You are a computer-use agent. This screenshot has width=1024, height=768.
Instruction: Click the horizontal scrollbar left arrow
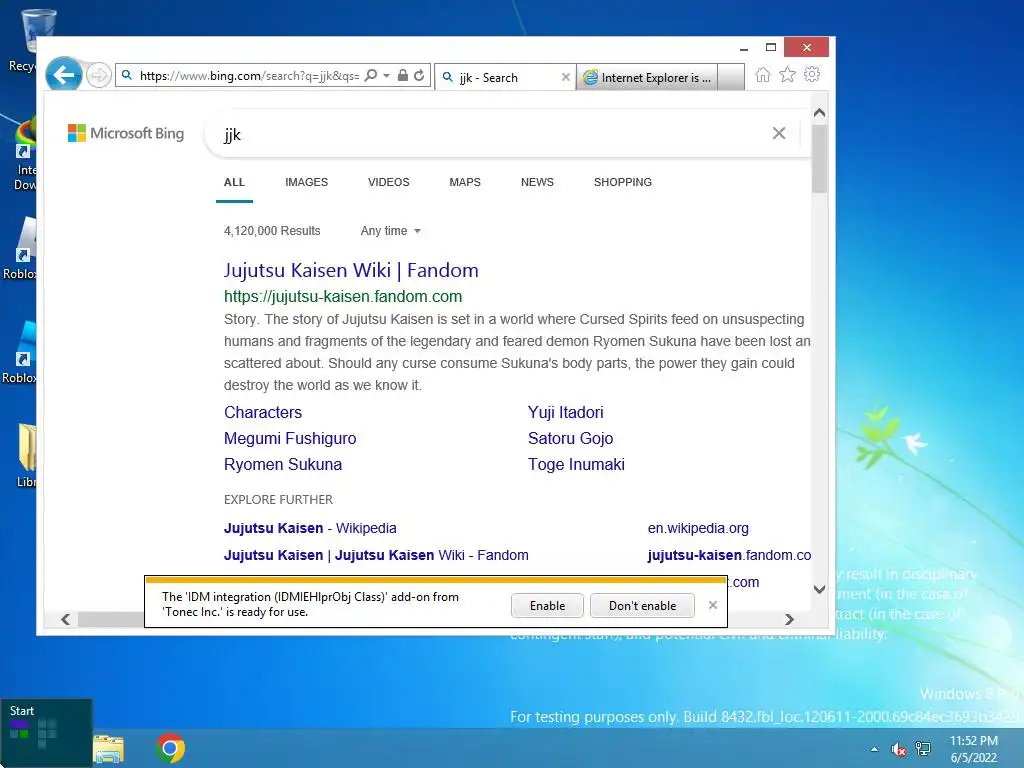point(65,619)
